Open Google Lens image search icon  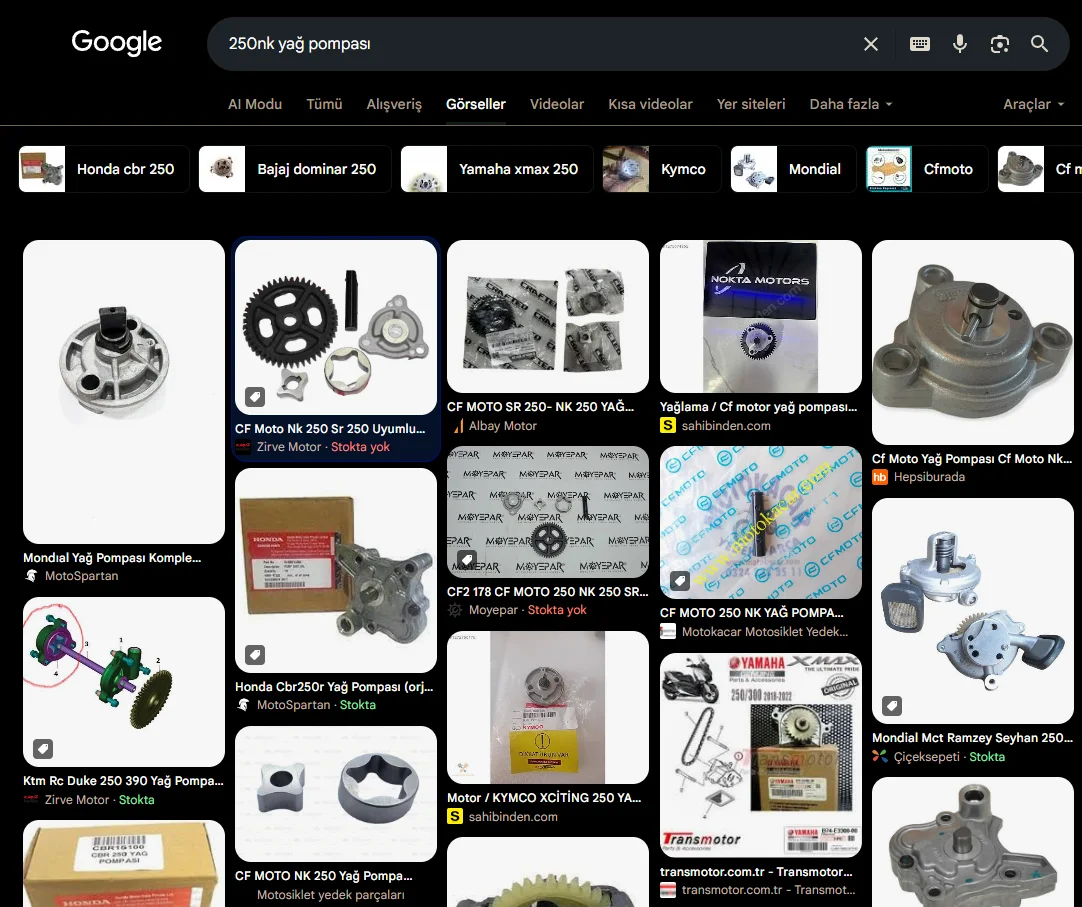tap(1000, 44)
